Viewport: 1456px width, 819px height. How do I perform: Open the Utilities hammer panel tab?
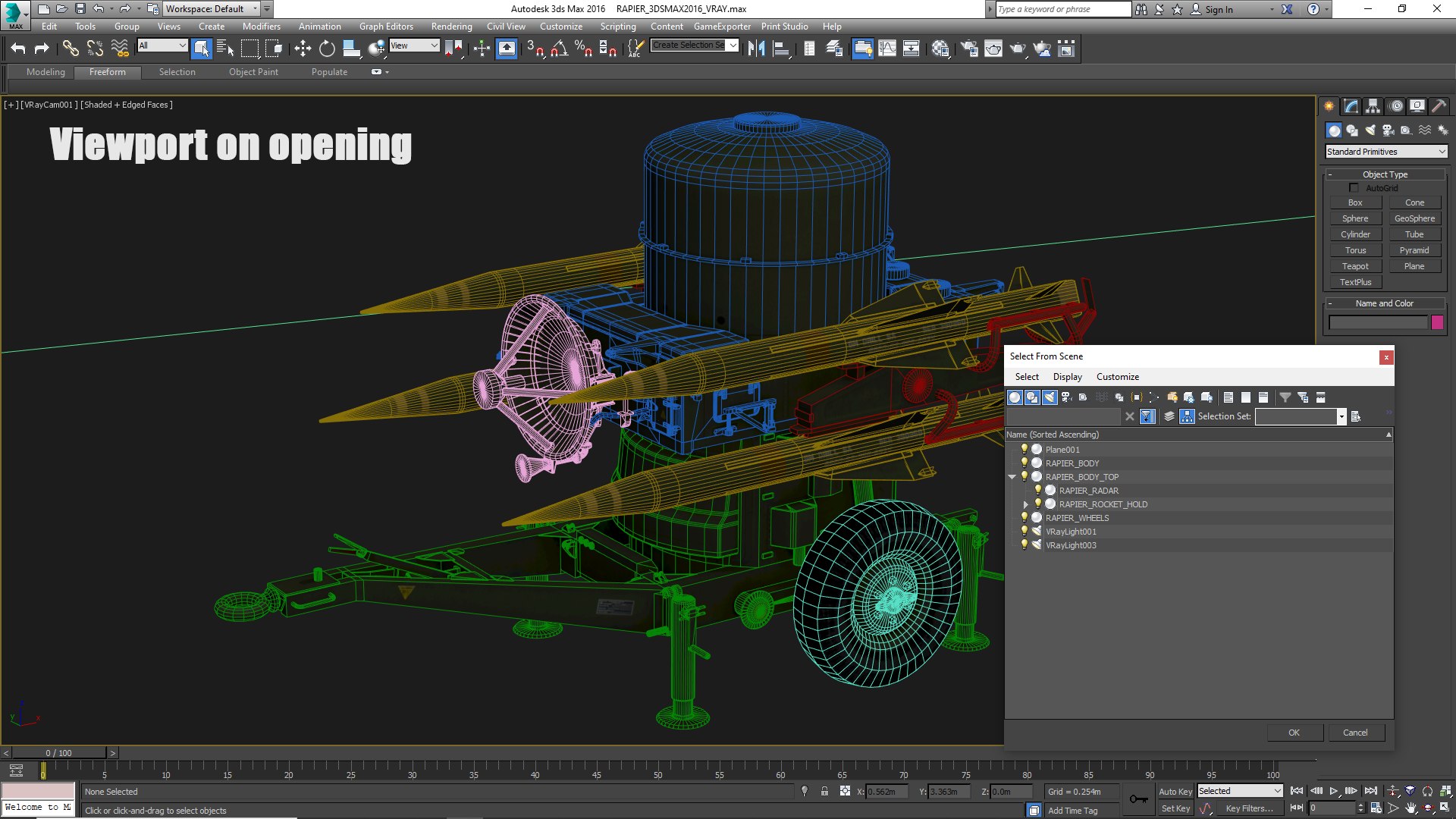click(x=1439, y=106)
